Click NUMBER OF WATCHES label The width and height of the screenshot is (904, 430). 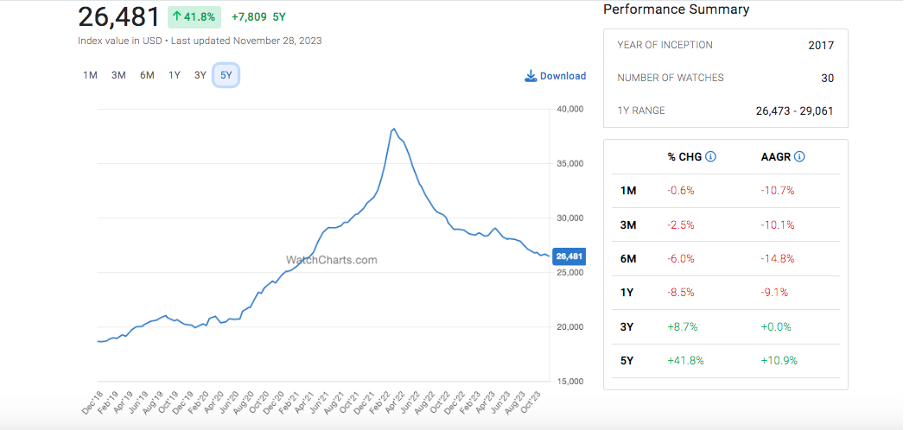(670, 78)
